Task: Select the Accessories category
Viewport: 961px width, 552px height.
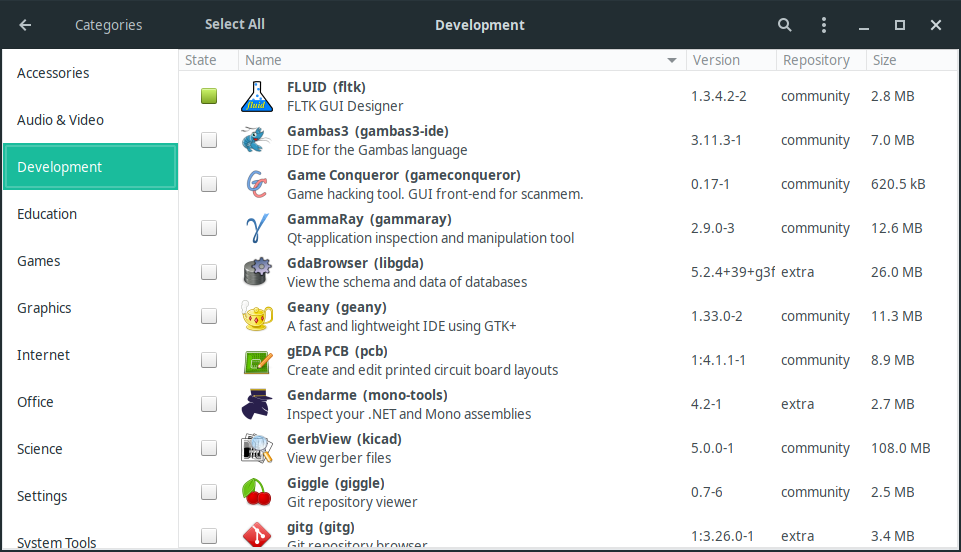Action: pos(90,73)
